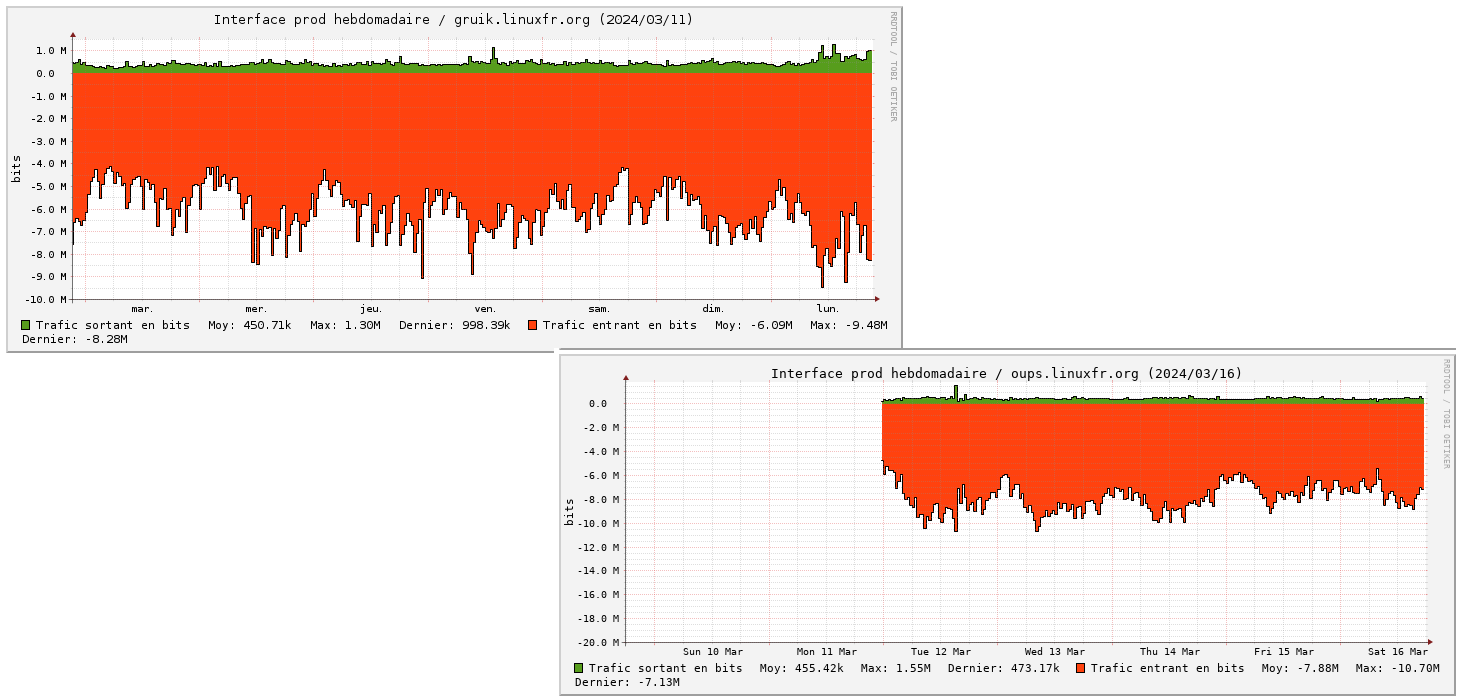Select the 'lun.' label on the gruik x-axis
Viewport: 1462px width, 700px height.
828,309
